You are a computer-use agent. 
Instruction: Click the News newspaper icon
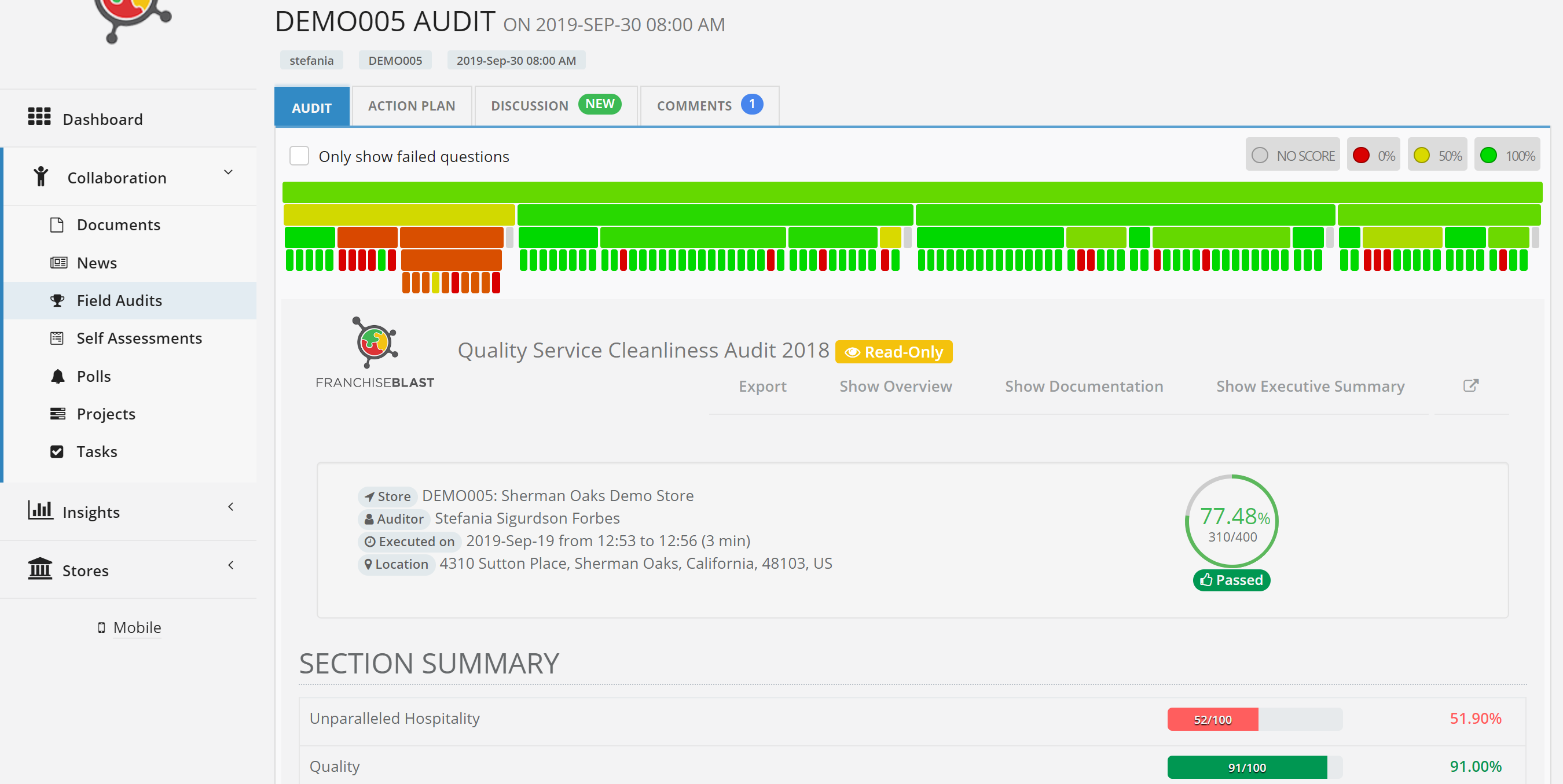[58, 263]
